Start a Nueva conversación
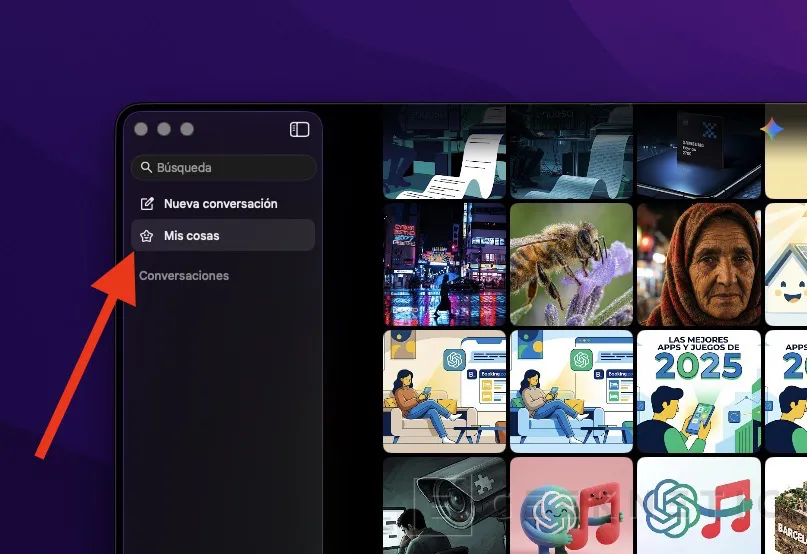 [223, 203]
